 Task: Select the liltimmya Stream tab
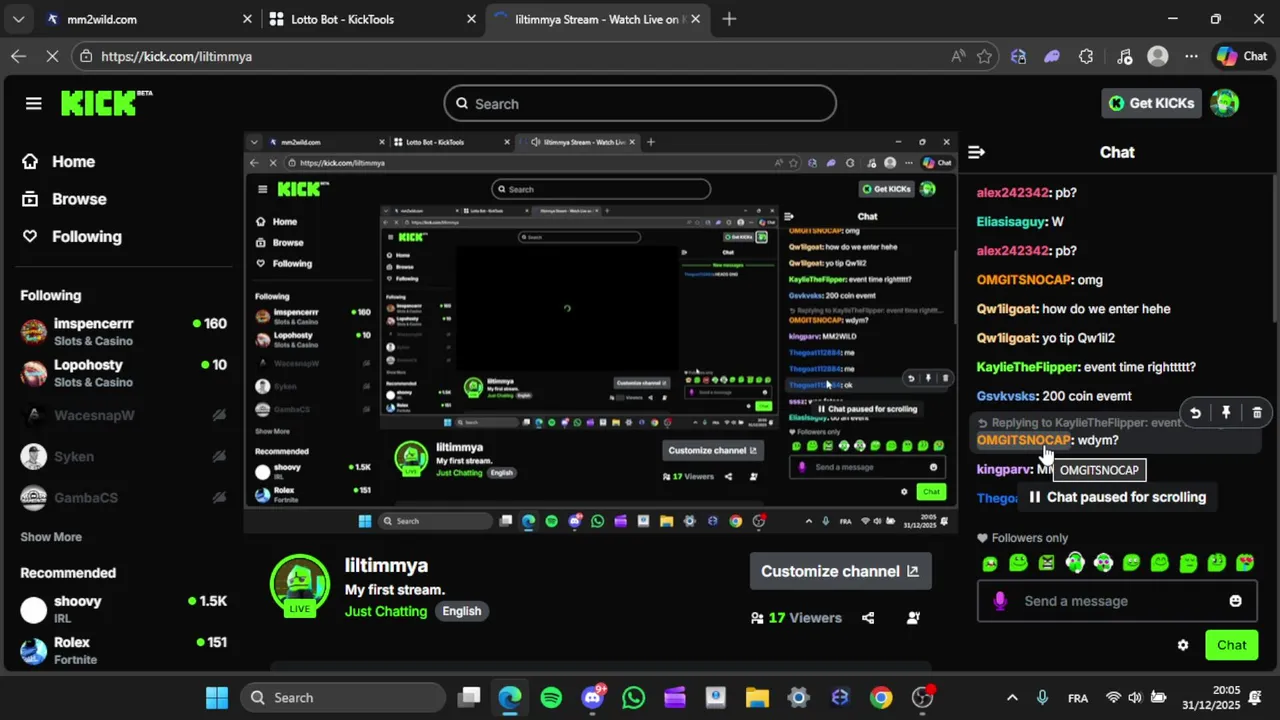(x=598, y=19)
